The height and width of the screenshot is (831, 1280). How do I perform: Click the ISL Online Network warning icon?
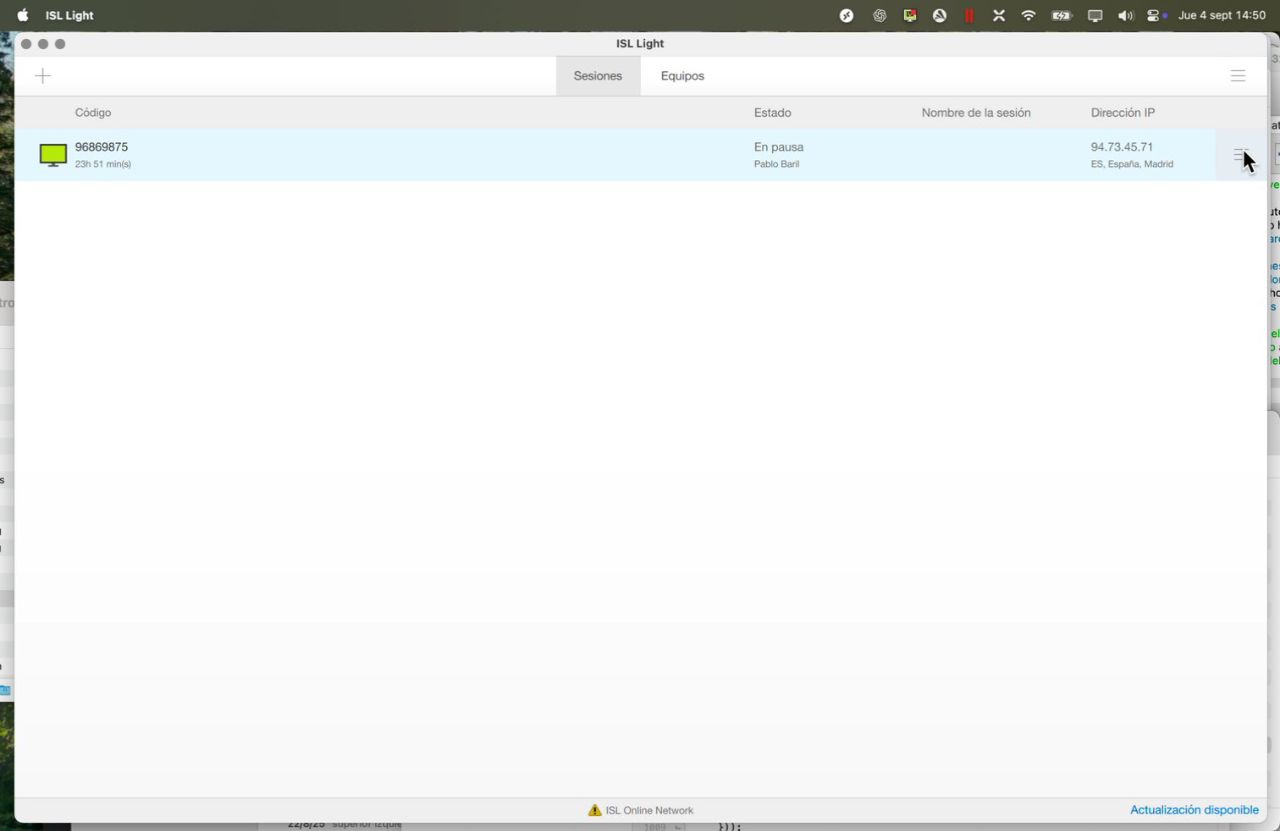pyautogui.click(x=595, y=810)
